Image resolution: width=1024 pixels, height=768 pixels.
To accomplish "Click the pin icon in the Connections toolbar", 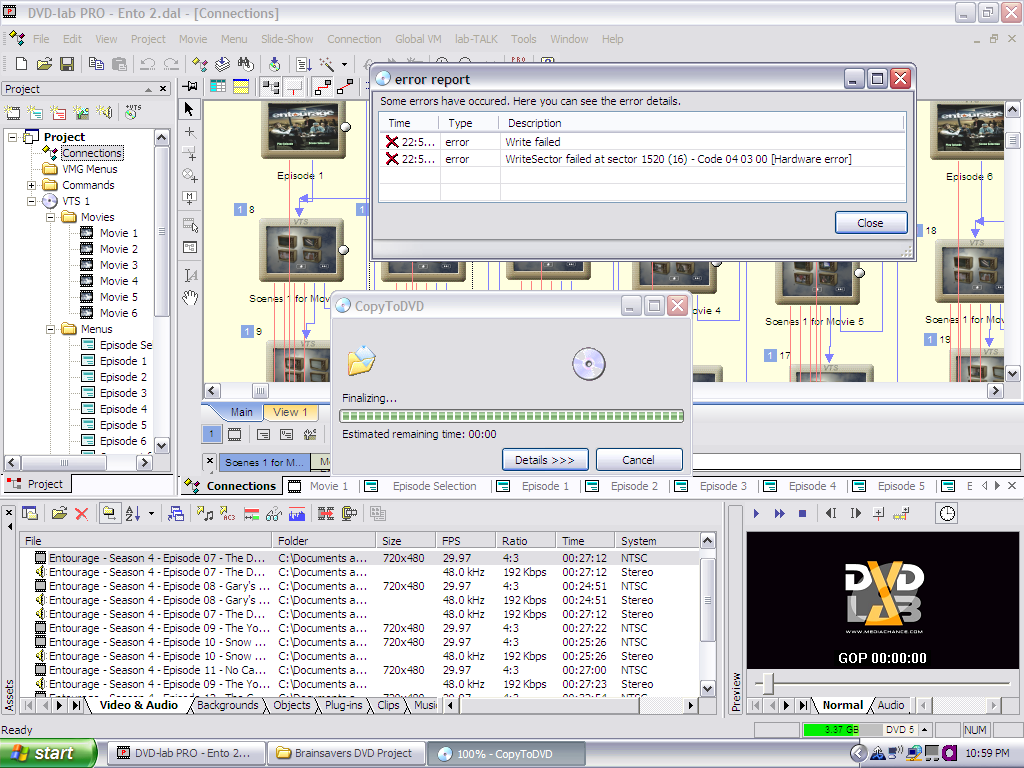I will click(x=189, y=86).
